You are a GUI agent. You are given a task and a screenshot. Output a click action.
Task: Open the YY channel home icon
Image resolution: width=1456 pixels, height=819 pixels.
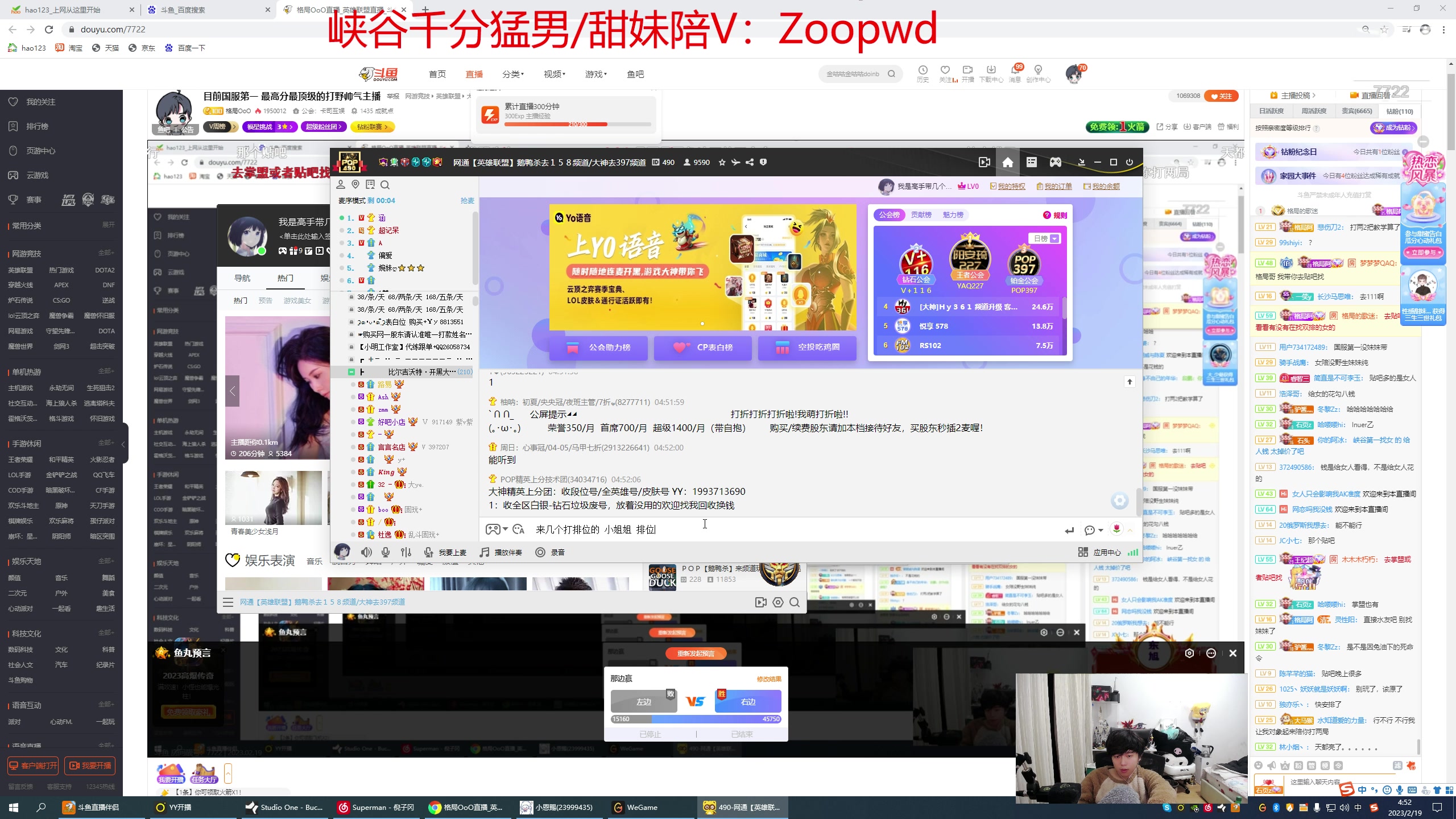[1007, 163]
